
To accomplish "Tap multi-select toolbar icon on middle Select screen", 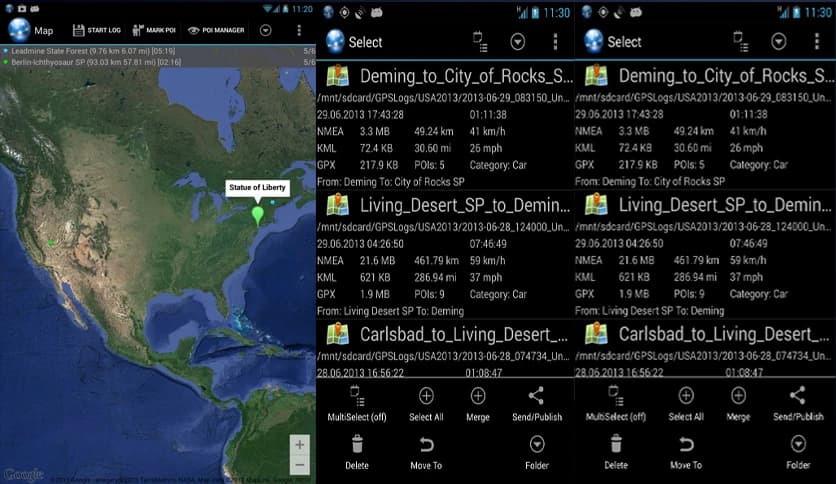I will [x=480, y=42].
